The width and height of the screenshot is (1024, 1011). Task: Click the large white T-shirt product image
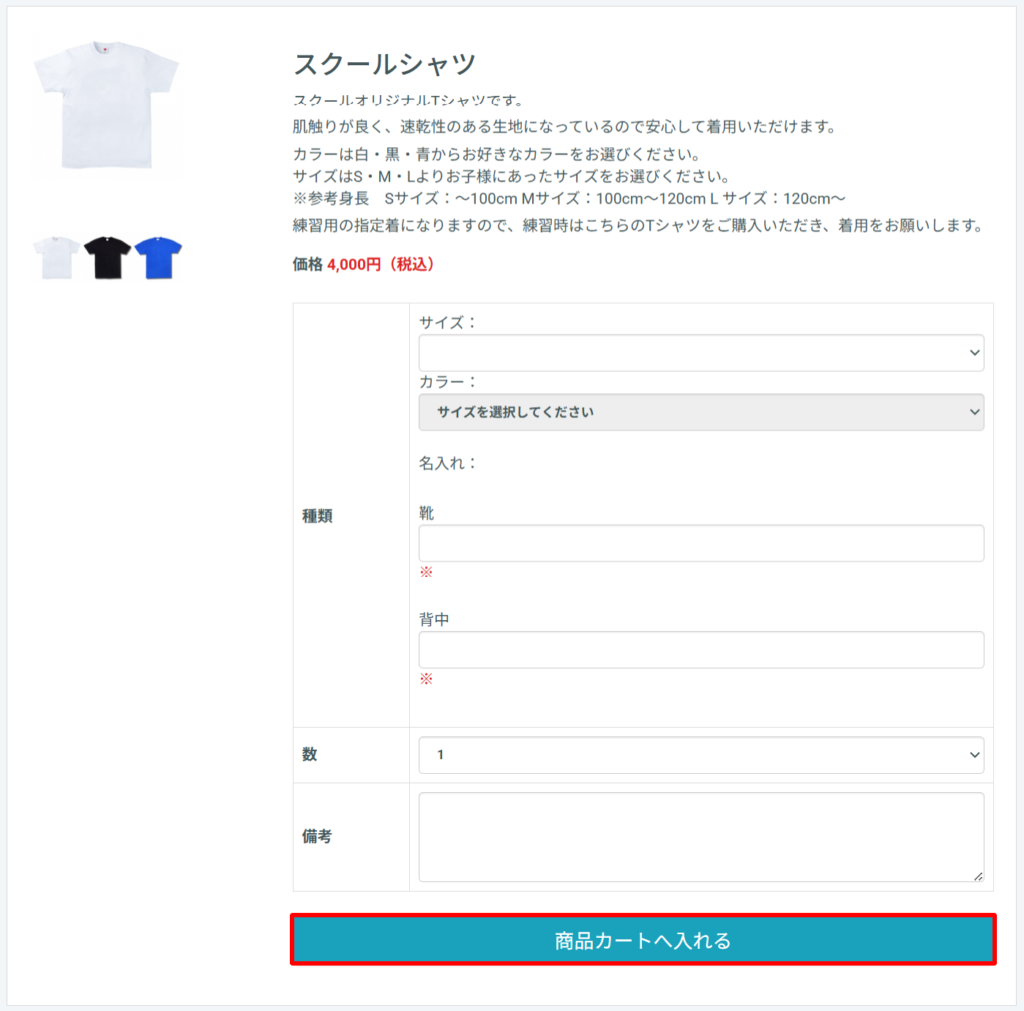[x=106, y=105]
